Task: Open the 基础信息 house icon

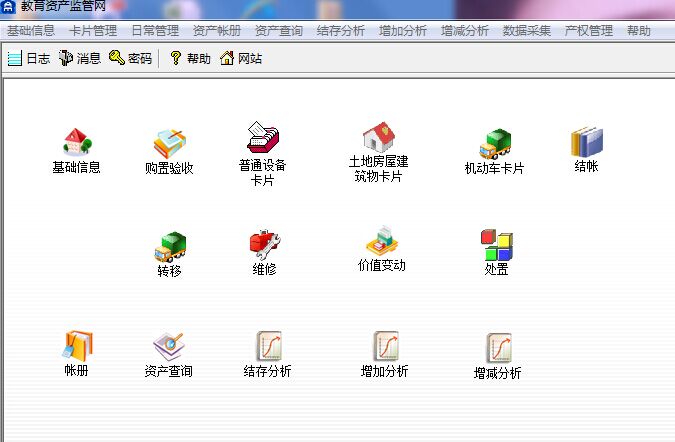Action: point(77,141)
